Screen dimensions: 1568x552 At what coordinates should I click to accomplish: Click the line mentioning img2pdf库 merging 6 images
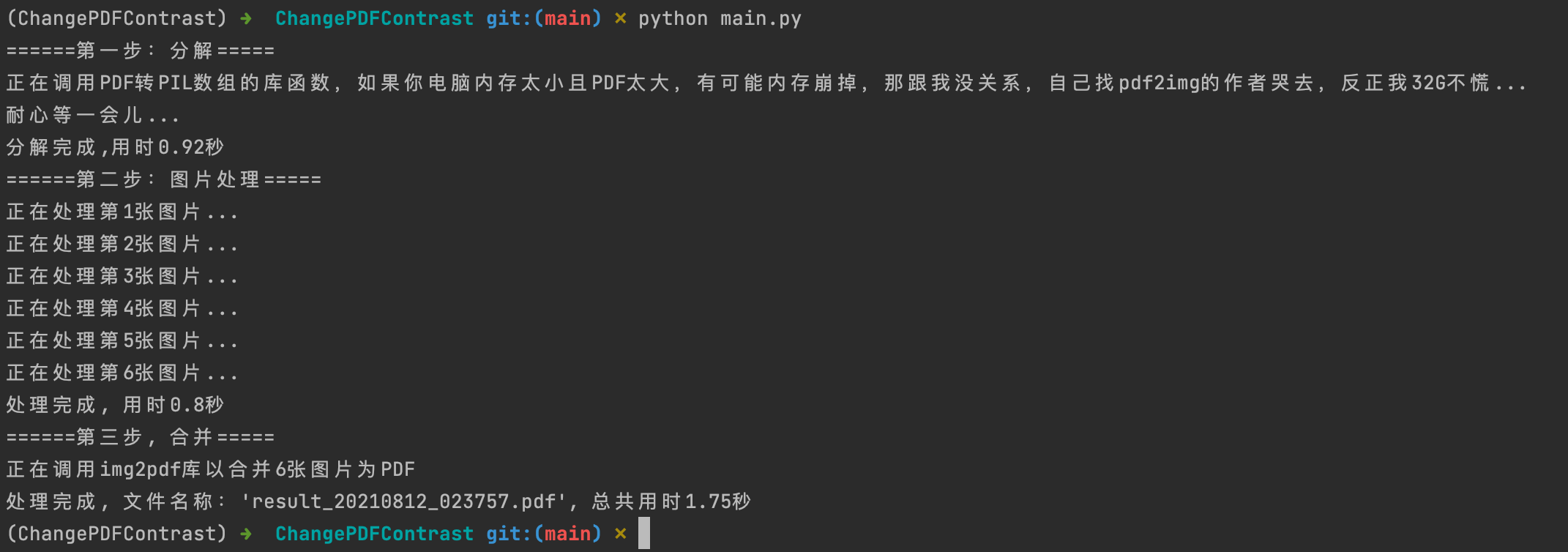point(211,470)
